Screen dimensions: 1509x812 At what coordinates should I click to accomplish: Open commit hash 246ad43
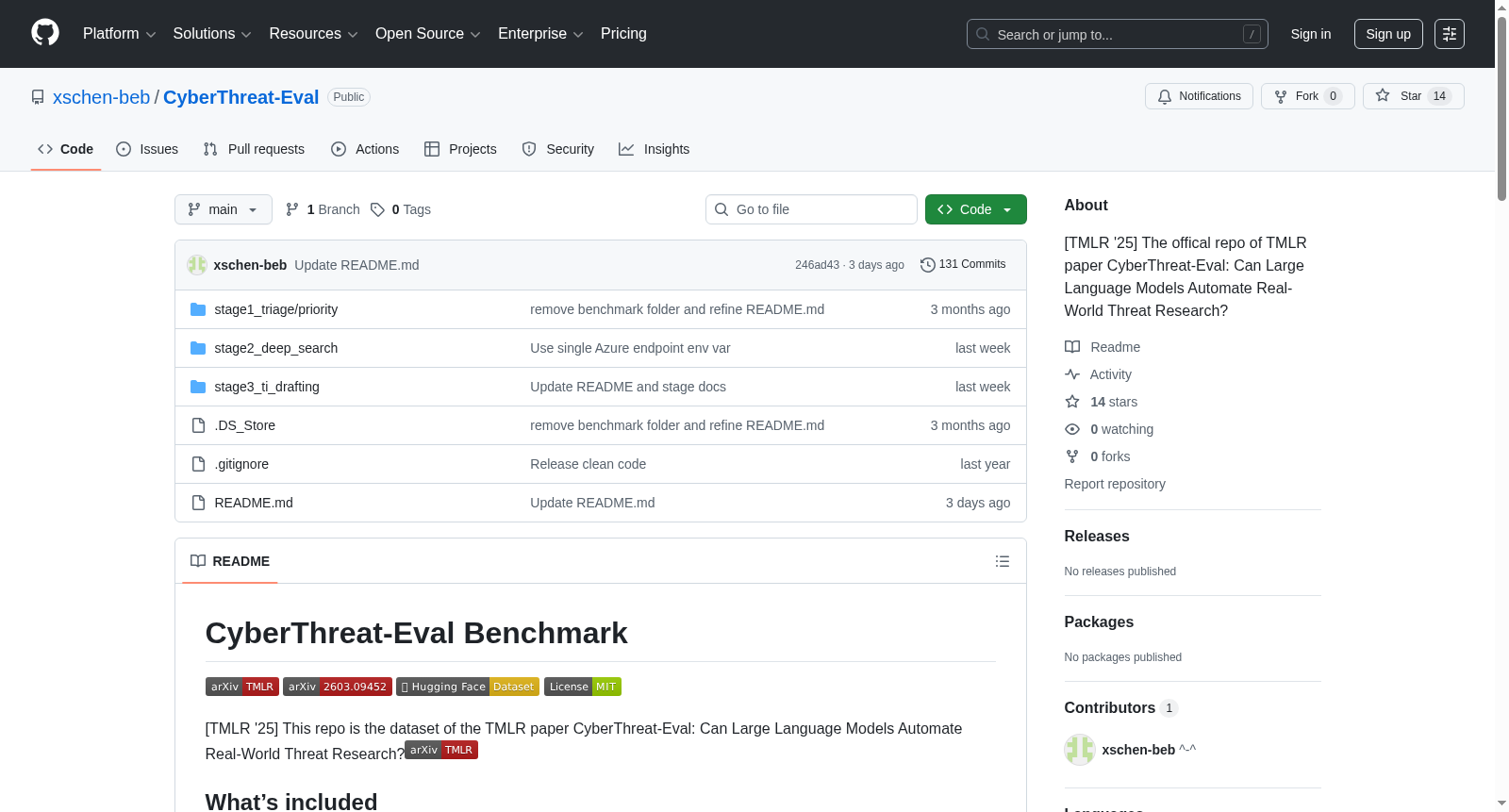(x=817, y=265)
